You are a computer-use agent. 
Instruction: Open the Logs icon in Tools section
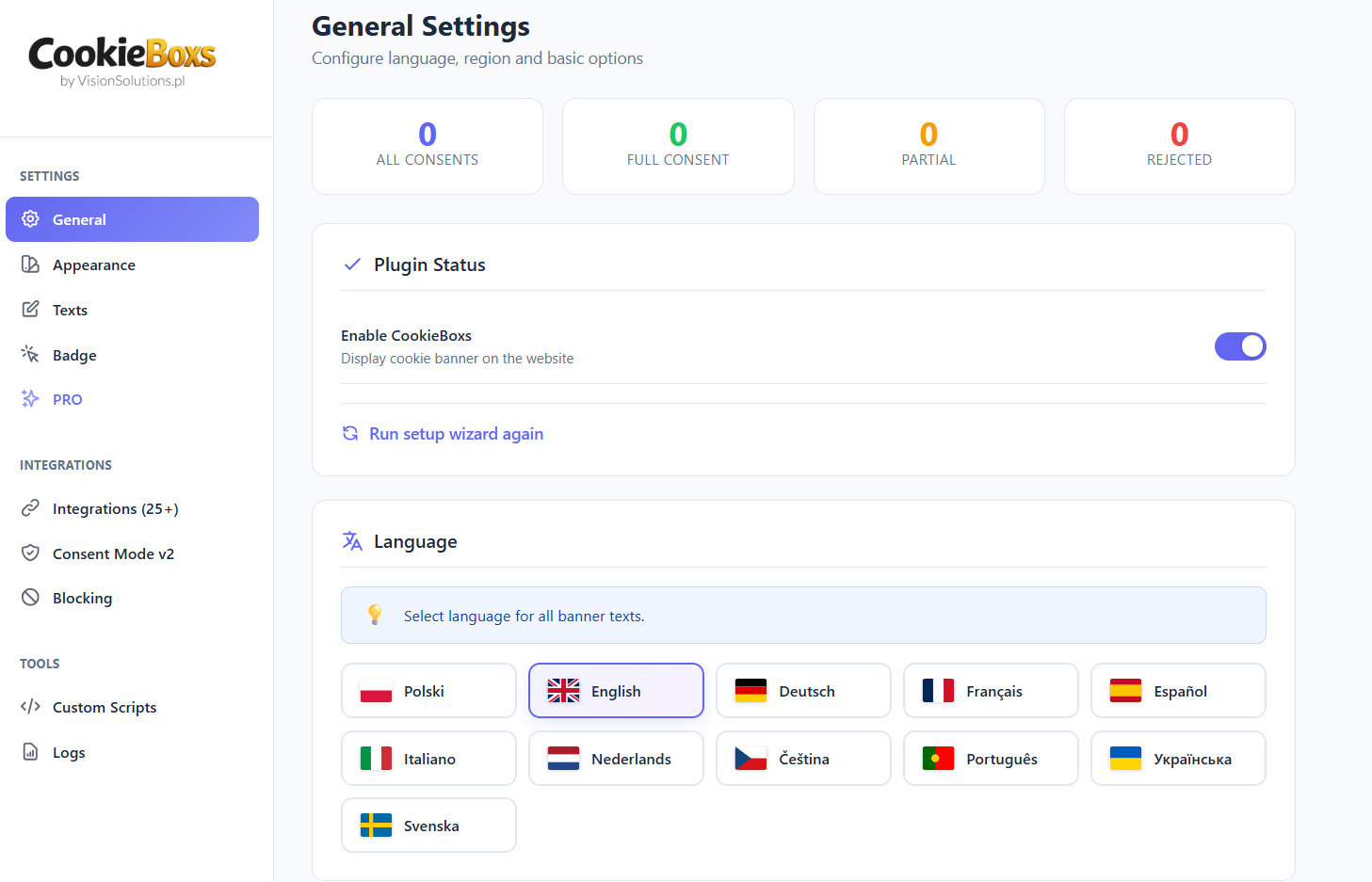[x=31, y=752]
